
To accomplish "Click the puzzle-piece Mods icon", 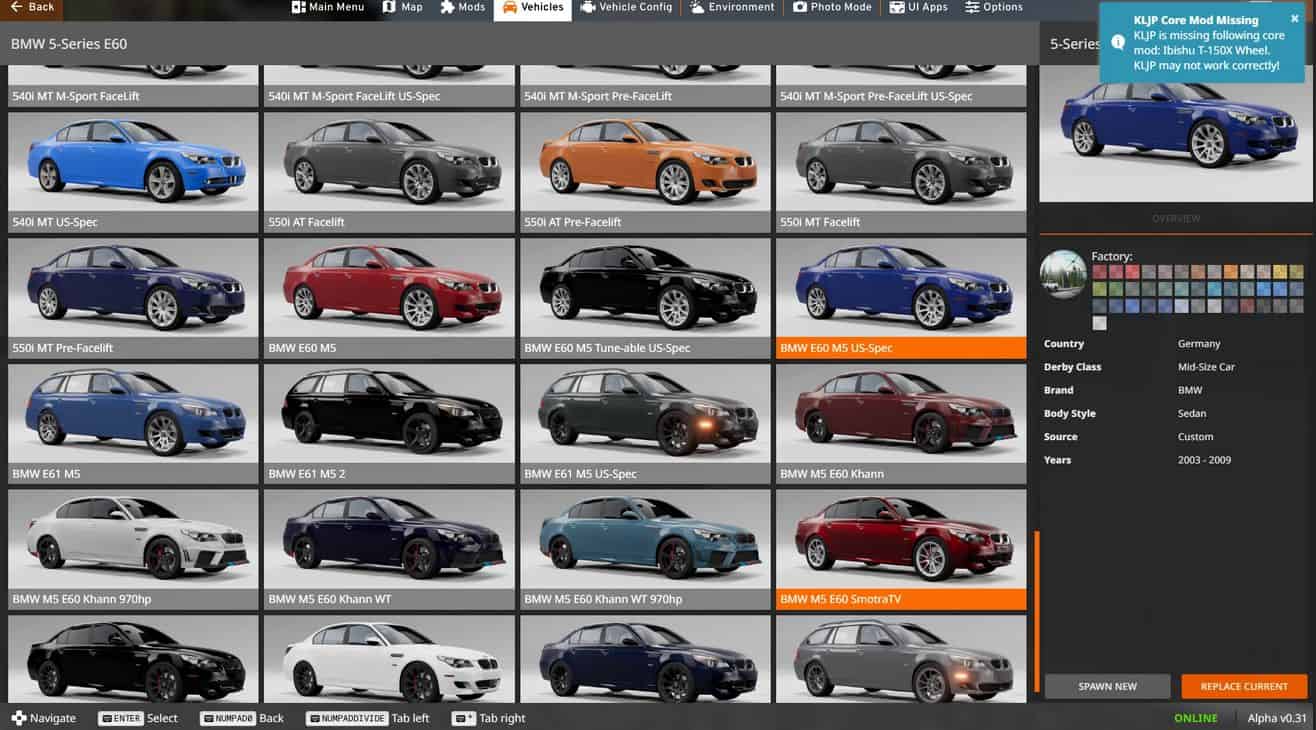I will (447, 8).
